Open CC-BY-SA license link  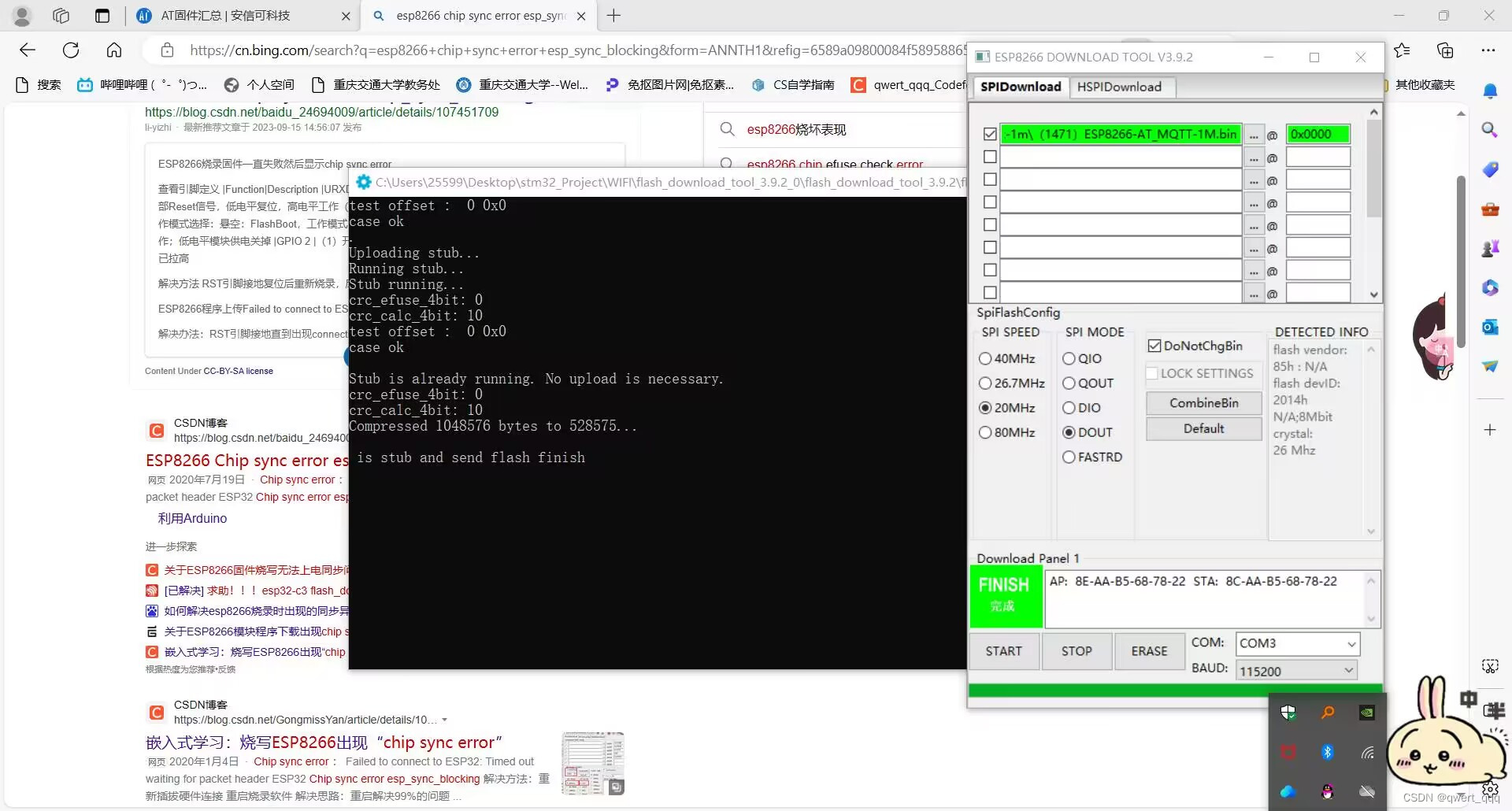pyautogui.click(x=238, y=371)
